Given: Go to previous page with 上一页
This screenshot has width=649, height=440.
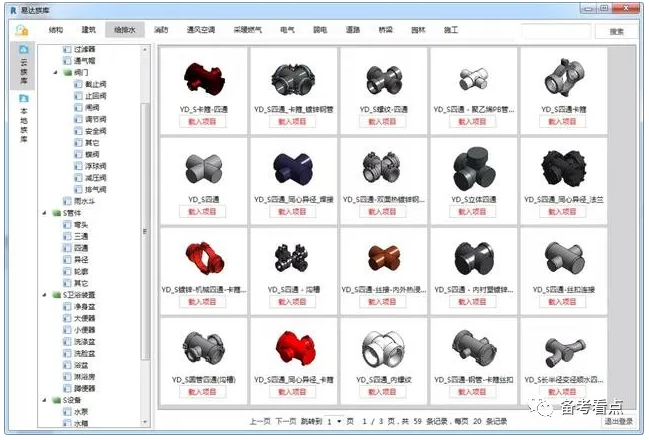Looking at the screenshot, I should click(x=260, y=422).
